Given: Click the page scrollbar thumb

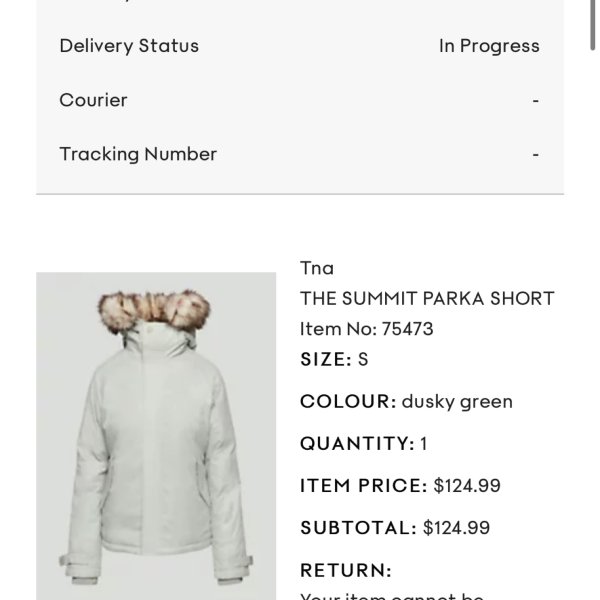Looking at the screenshot, I should click(592, 24).
